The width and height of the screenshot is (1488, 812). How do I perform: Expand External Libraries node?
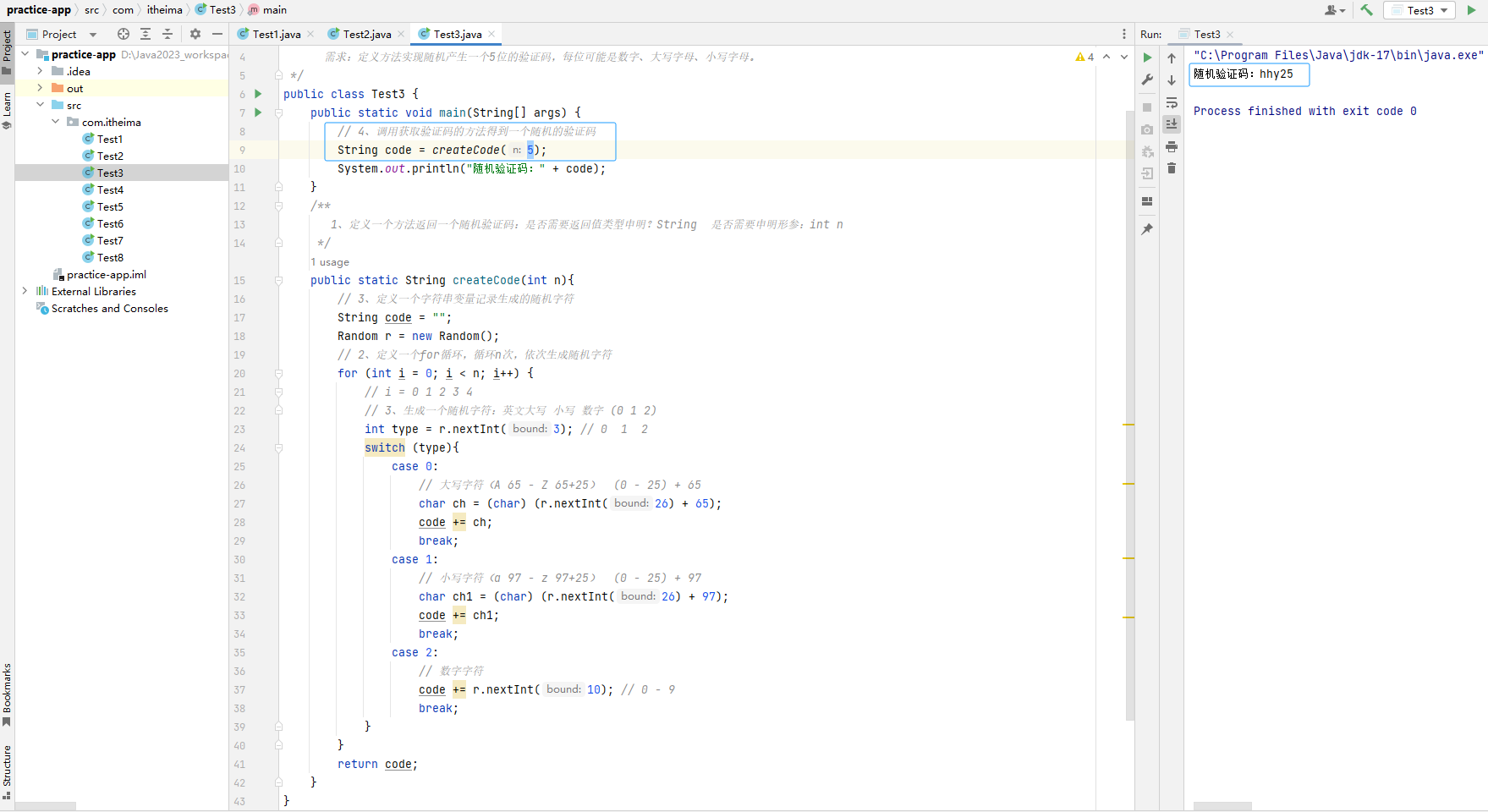click(25, 291)
